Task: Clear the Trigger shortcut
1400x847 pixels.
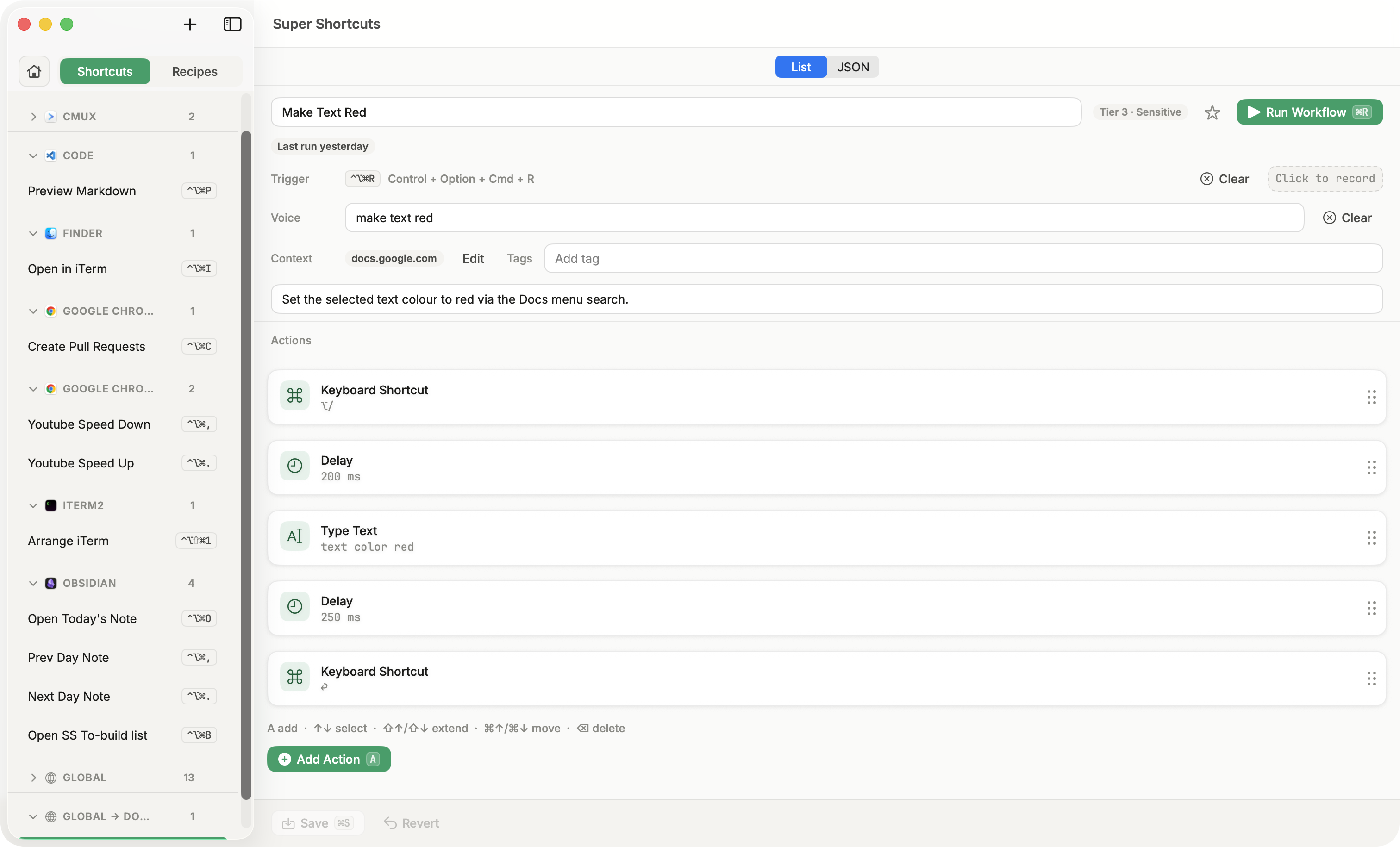Action: tap(1225, 178)
